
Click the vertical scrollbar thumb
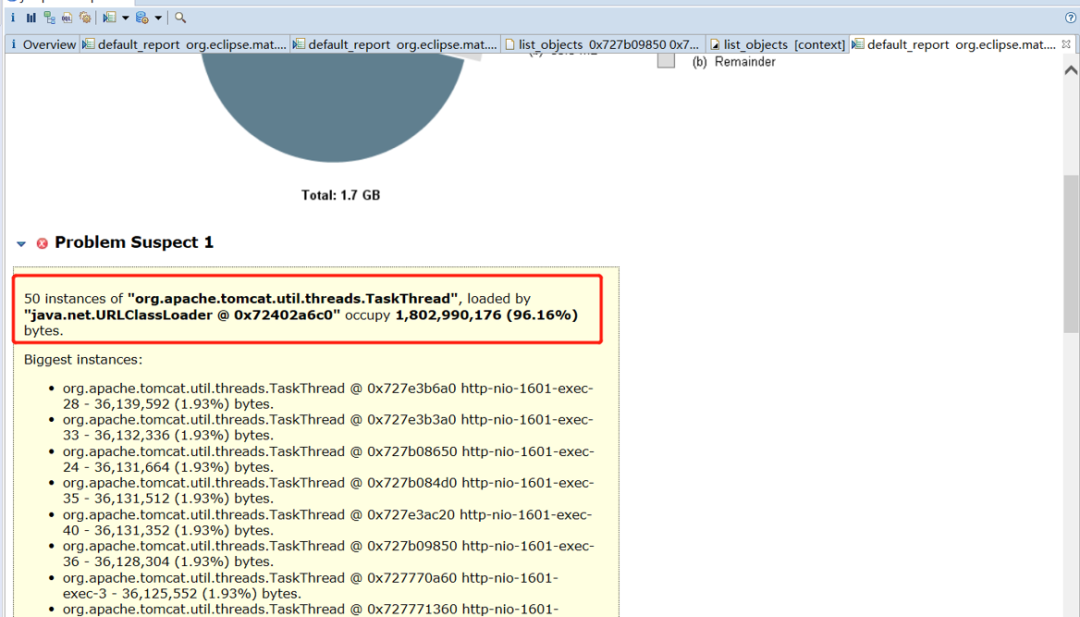click(x=1071, y=253)
